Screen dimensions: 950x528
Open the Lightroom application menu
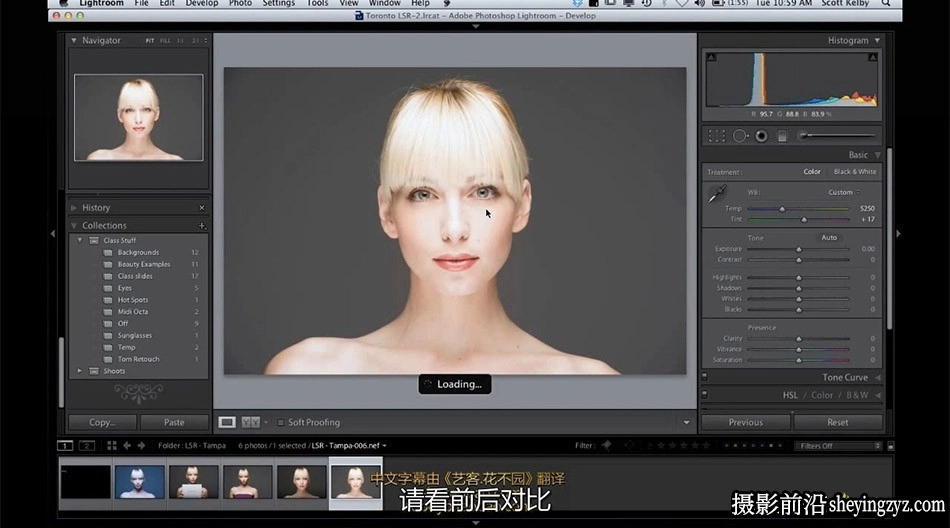101,3
